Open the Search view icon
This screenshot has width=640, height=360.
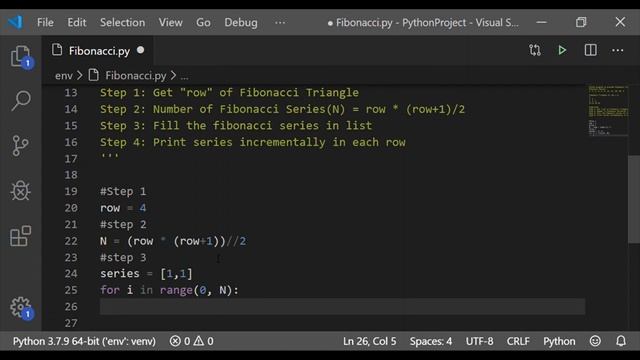(20, 100)
